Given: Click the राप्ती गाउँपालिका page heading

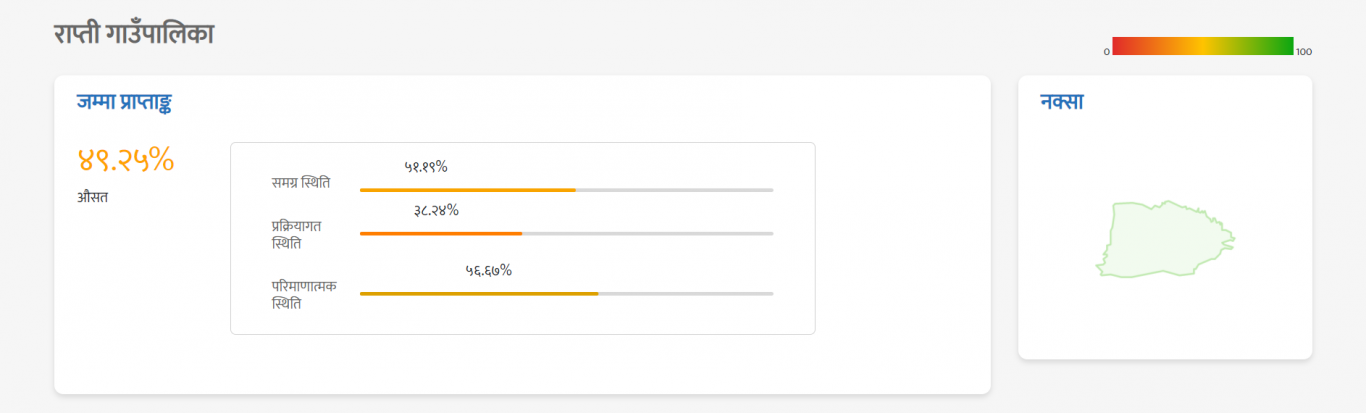Looking at the screenshot, I should point(133,34).
